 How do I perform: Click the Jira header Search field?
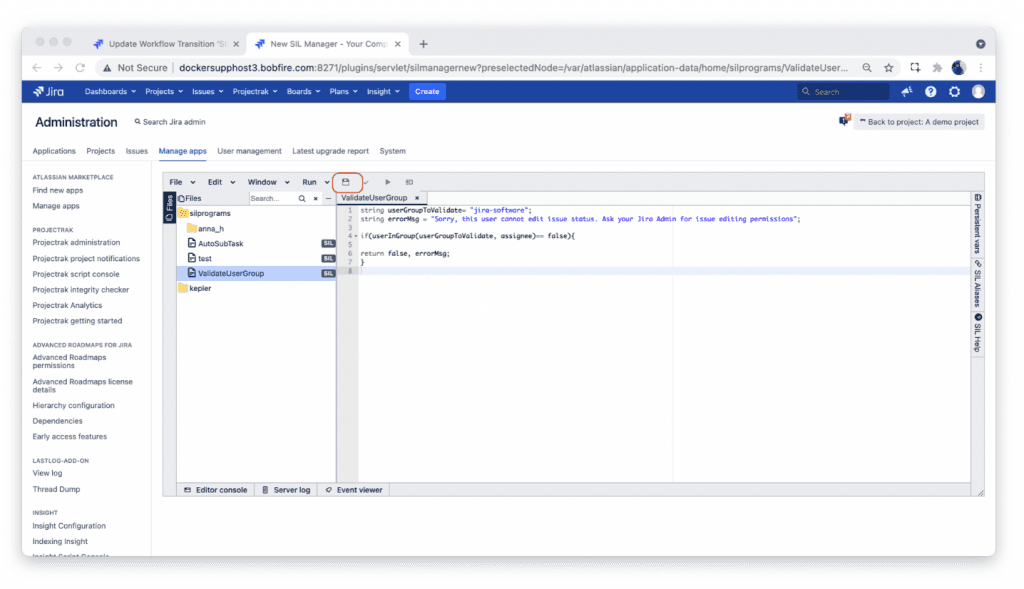click(843, 91)
